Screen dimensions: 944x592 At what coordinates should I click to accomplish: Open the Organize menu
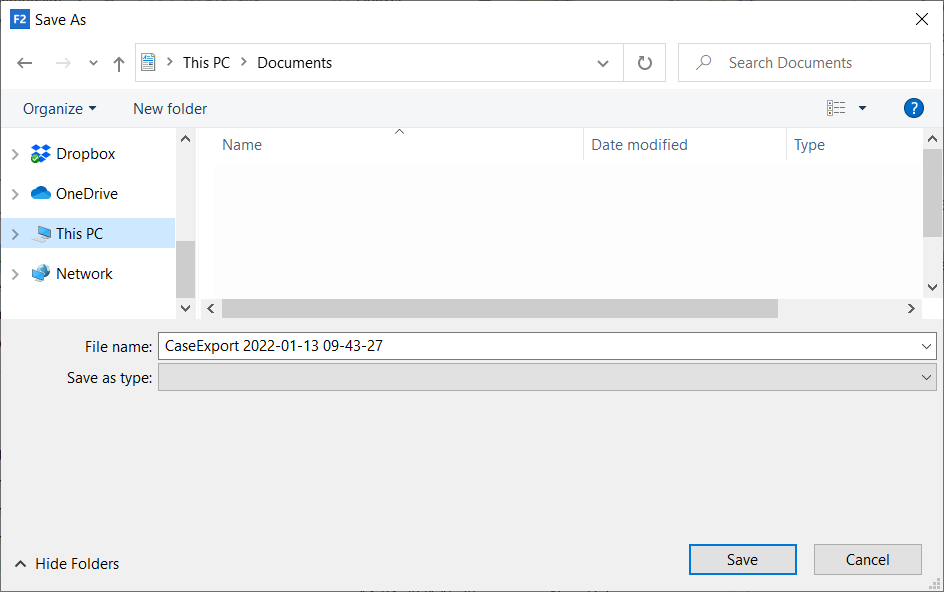coord(60,108)
